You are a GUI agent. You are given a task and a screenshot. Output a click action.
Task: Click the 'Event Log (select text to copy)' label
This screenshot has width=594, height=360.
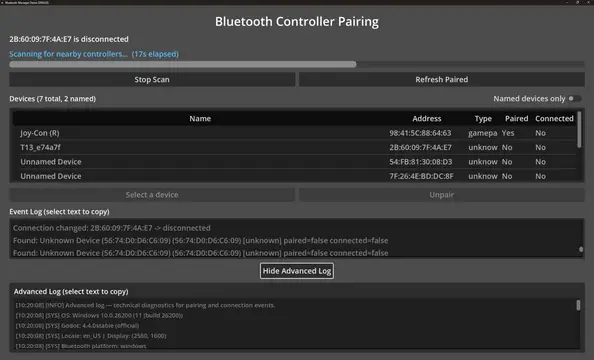pyautogui.click(x=59, y=211)
